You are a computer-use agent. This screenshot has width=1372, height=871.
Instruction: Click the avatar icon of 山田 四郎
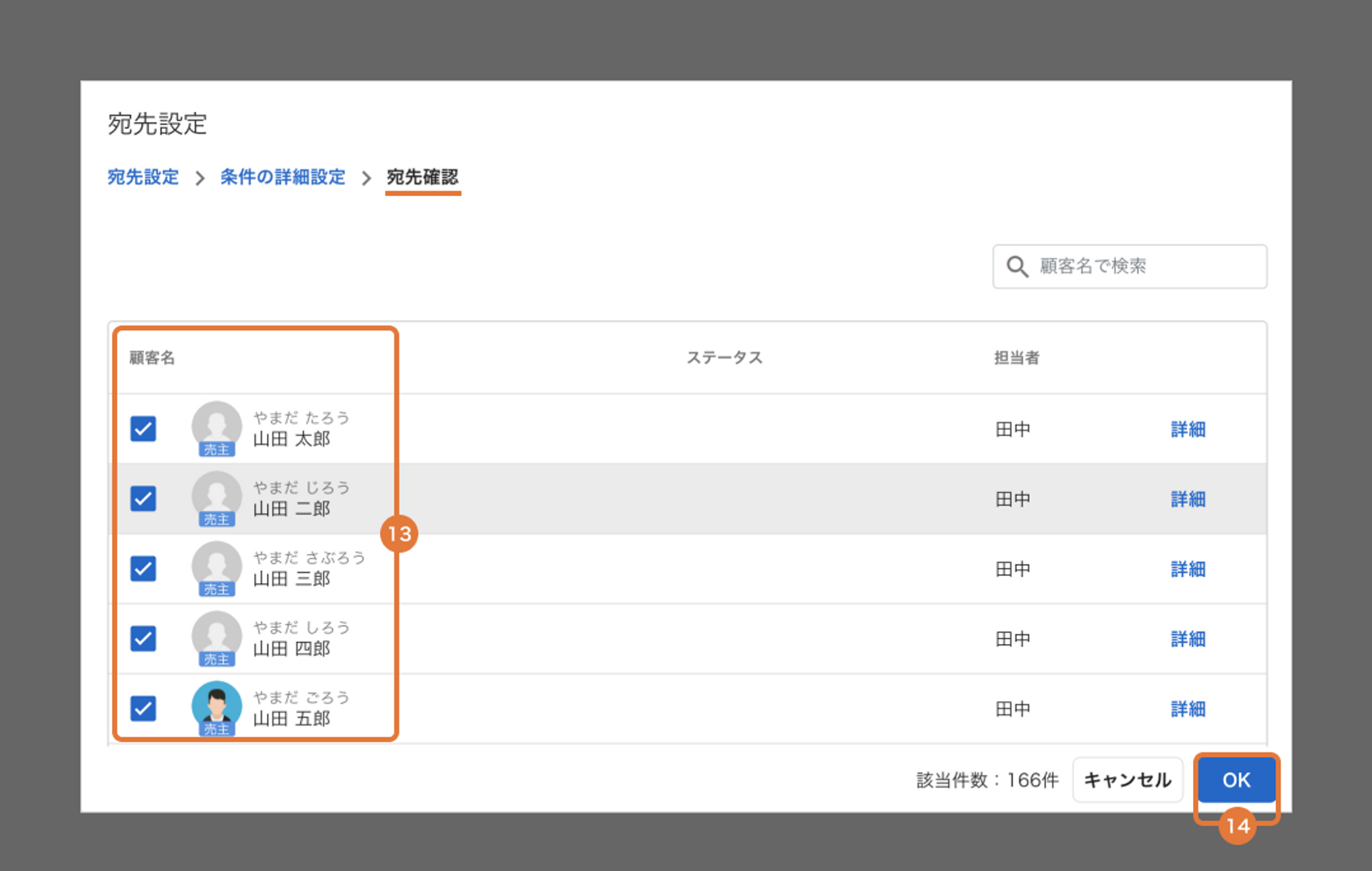click(x=217, y=635)
